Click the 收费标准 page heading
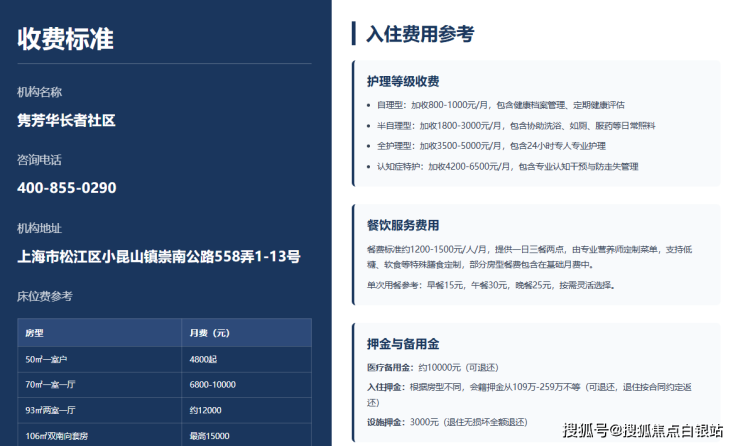 coord(66,39)
